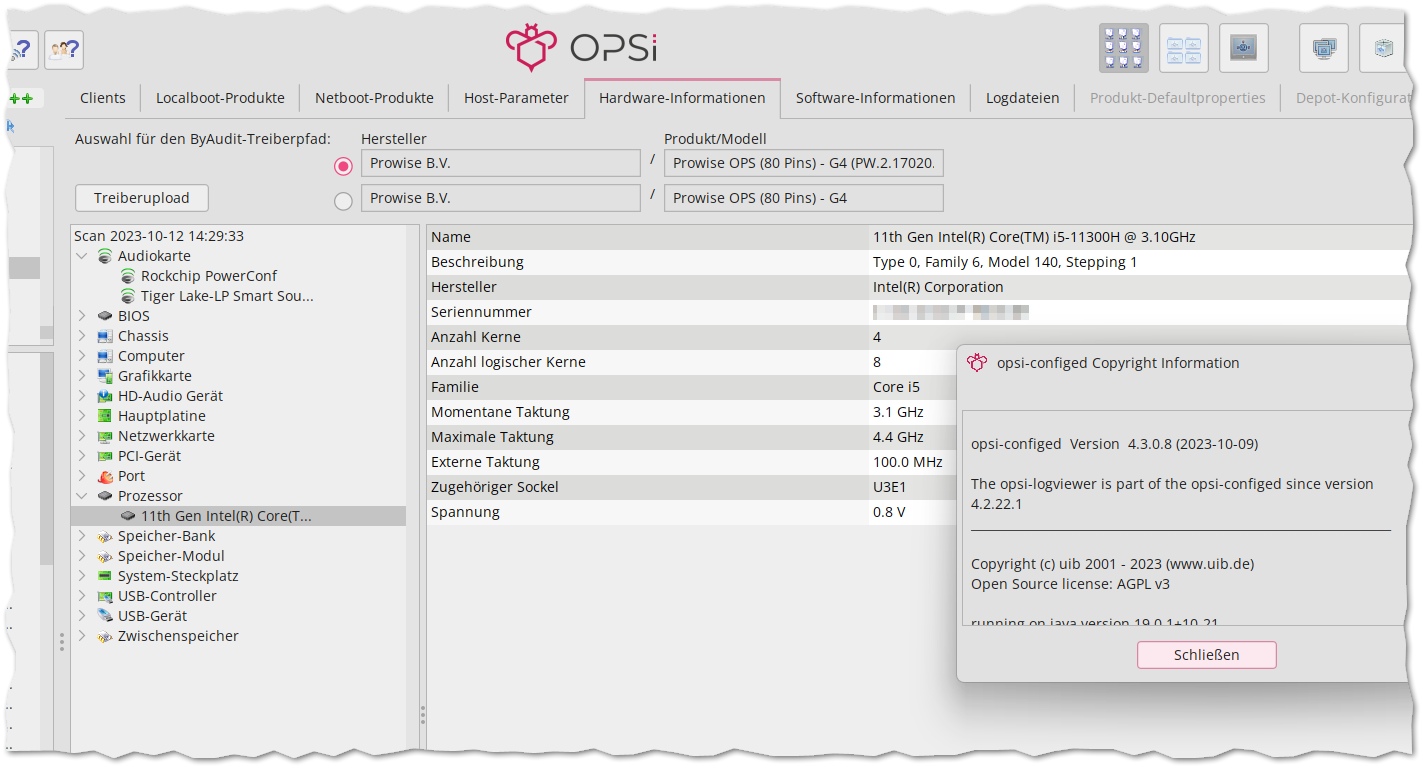Select the Tiger Lake-LP Smart Sou... item
The height and width of the screenshot is (768, 1423).
coord(227,296)
